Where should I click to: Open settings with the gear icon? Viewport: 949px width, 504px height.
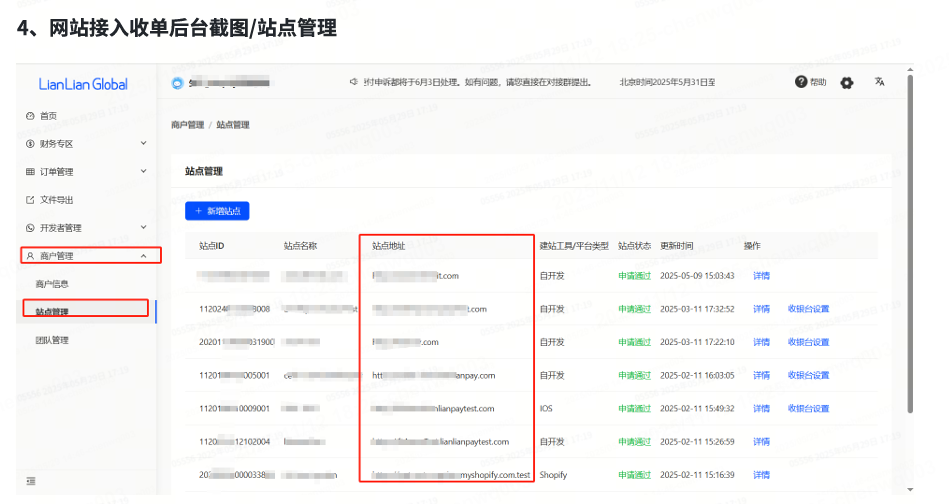(847, 82)
